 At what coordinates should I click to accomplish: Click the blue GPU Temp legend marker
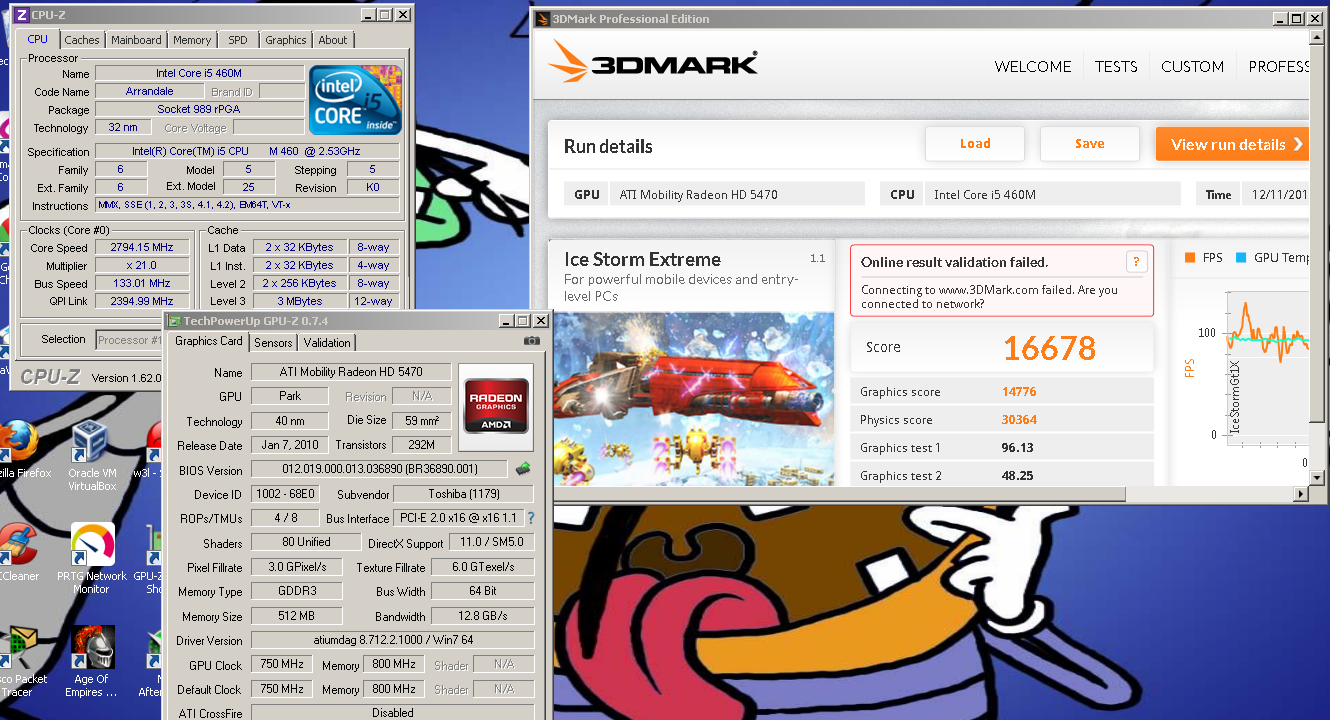click(x=1241, y=258)
